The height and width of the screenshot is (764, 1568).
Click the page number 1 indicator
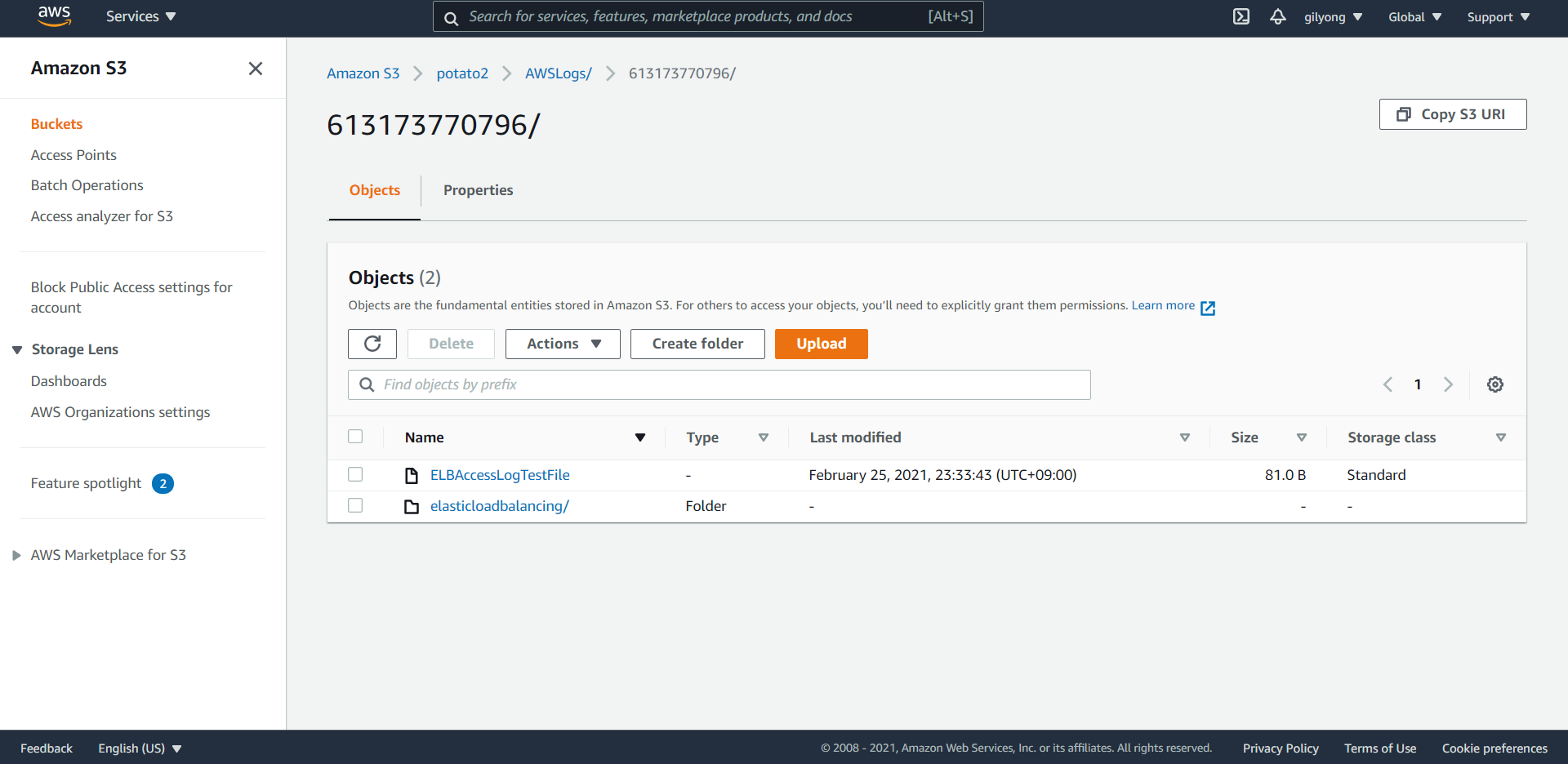(1418, 384)
